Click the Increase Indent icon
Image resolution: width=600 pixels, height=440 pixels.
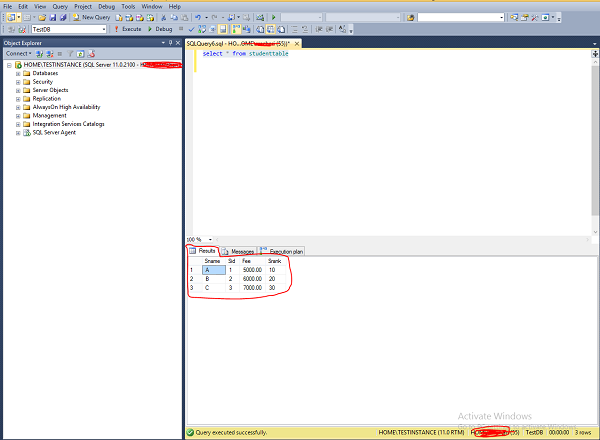tap(329, 29)
